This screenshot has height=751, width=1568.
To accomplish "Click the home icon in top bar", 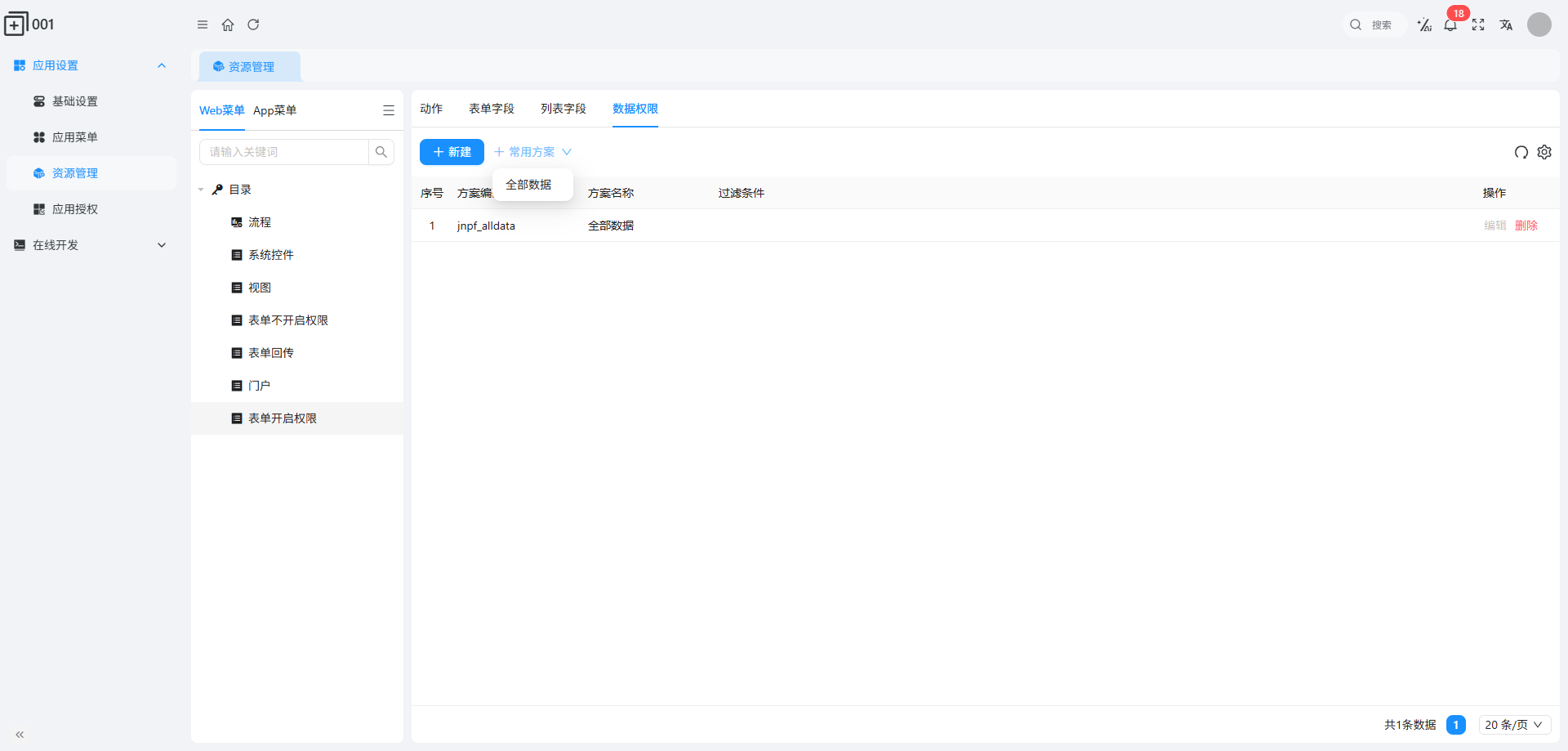I will coord(228,25).
